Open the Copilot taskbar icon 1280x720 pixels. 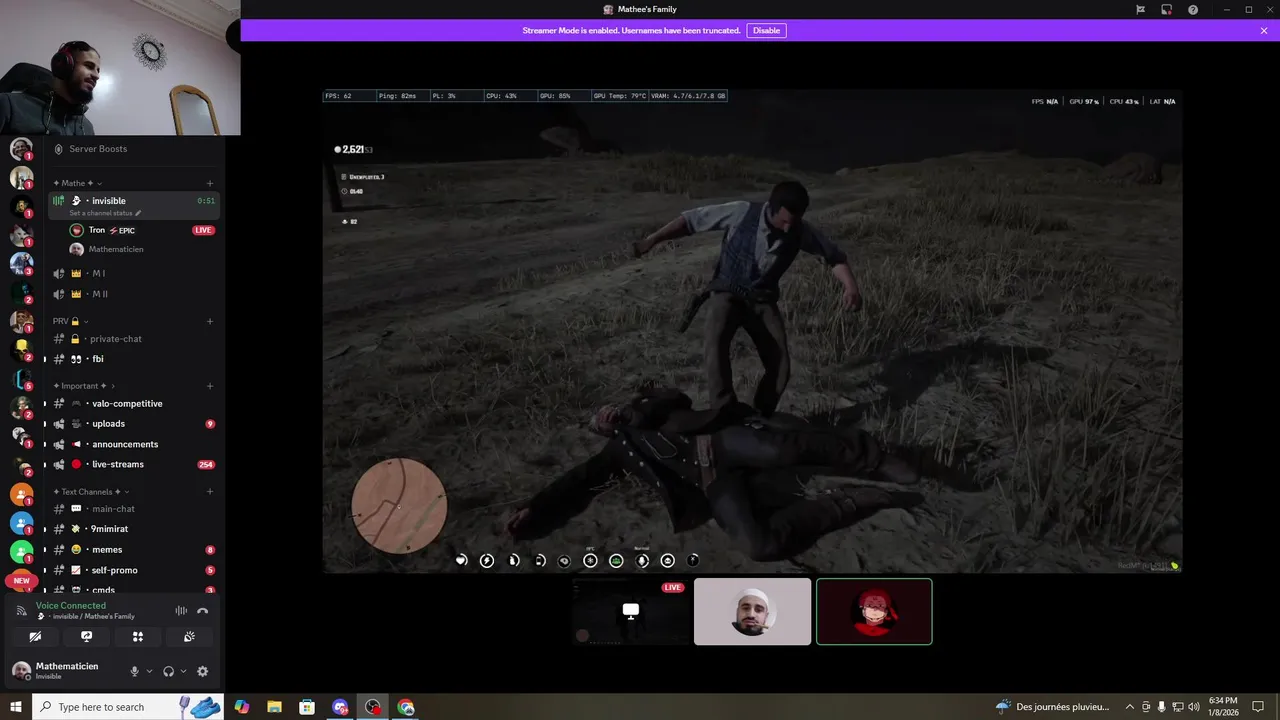(x=241, y=707)
